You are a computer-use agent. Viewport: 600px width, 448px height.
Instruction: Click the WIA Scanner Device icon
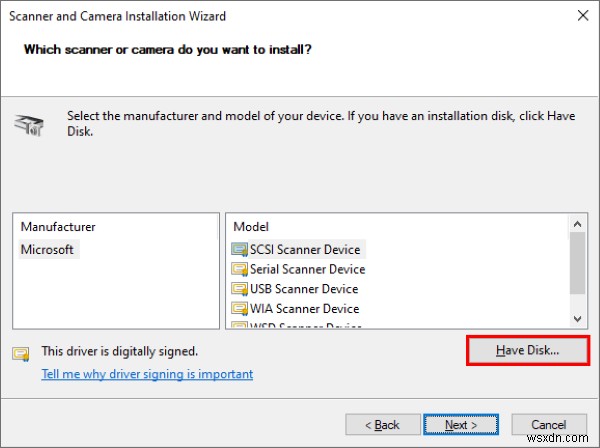(240, 309)
